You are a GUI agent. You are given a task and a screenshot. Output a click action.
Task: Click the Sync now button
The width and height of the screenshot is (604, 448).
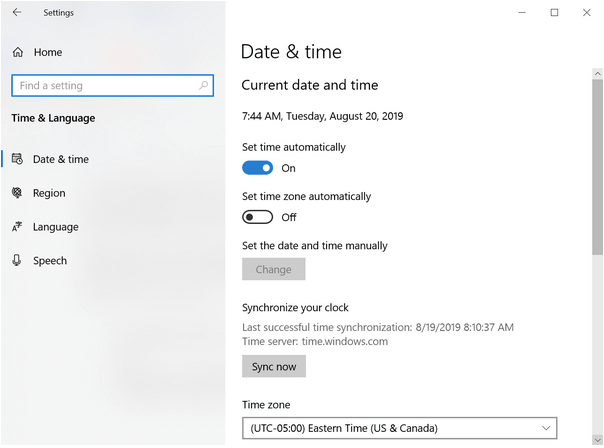pos(274,366)
